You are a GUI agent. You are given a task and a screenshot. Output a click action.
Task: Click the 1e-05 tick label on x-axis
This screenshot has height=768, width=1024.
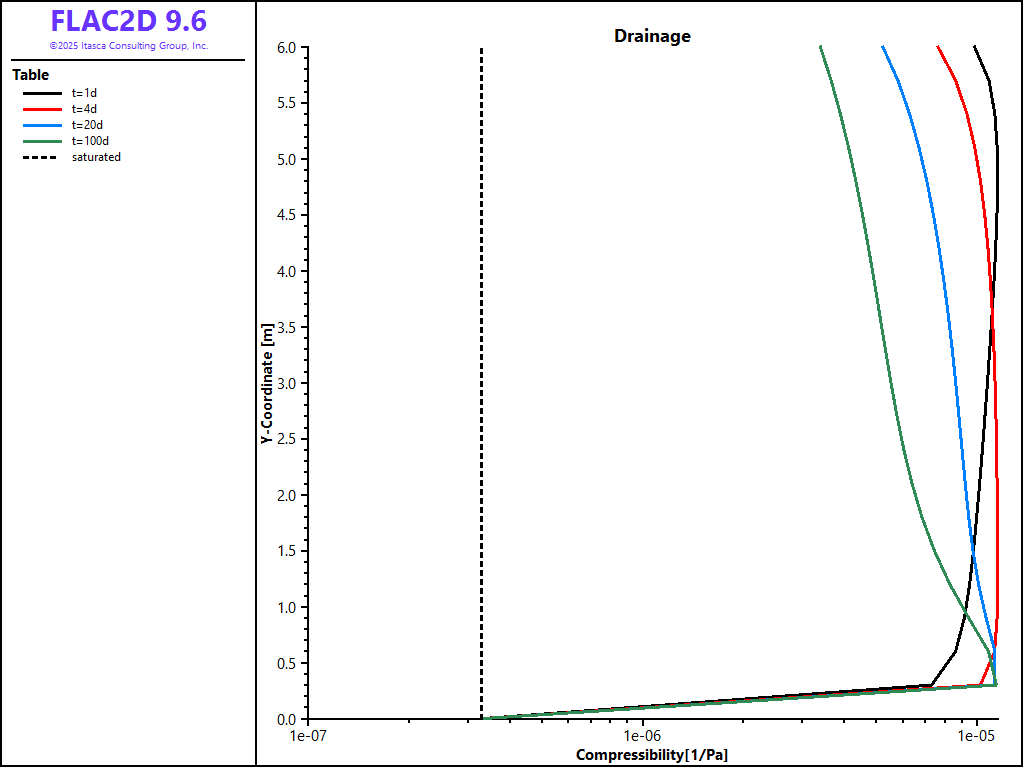coord(976,737)
